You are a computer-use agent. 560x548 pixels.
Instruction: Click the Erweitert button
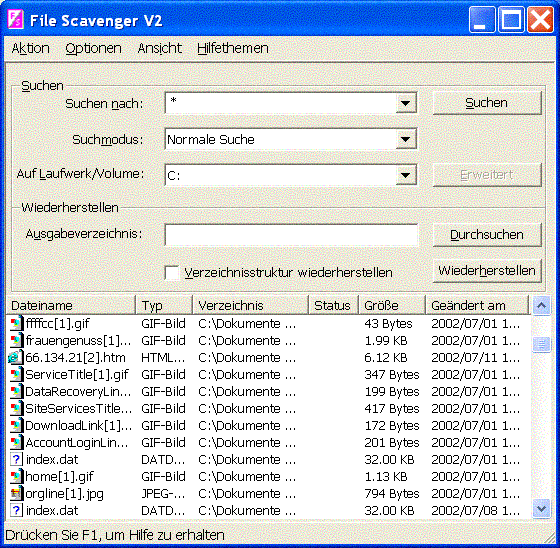coord(487,175)
